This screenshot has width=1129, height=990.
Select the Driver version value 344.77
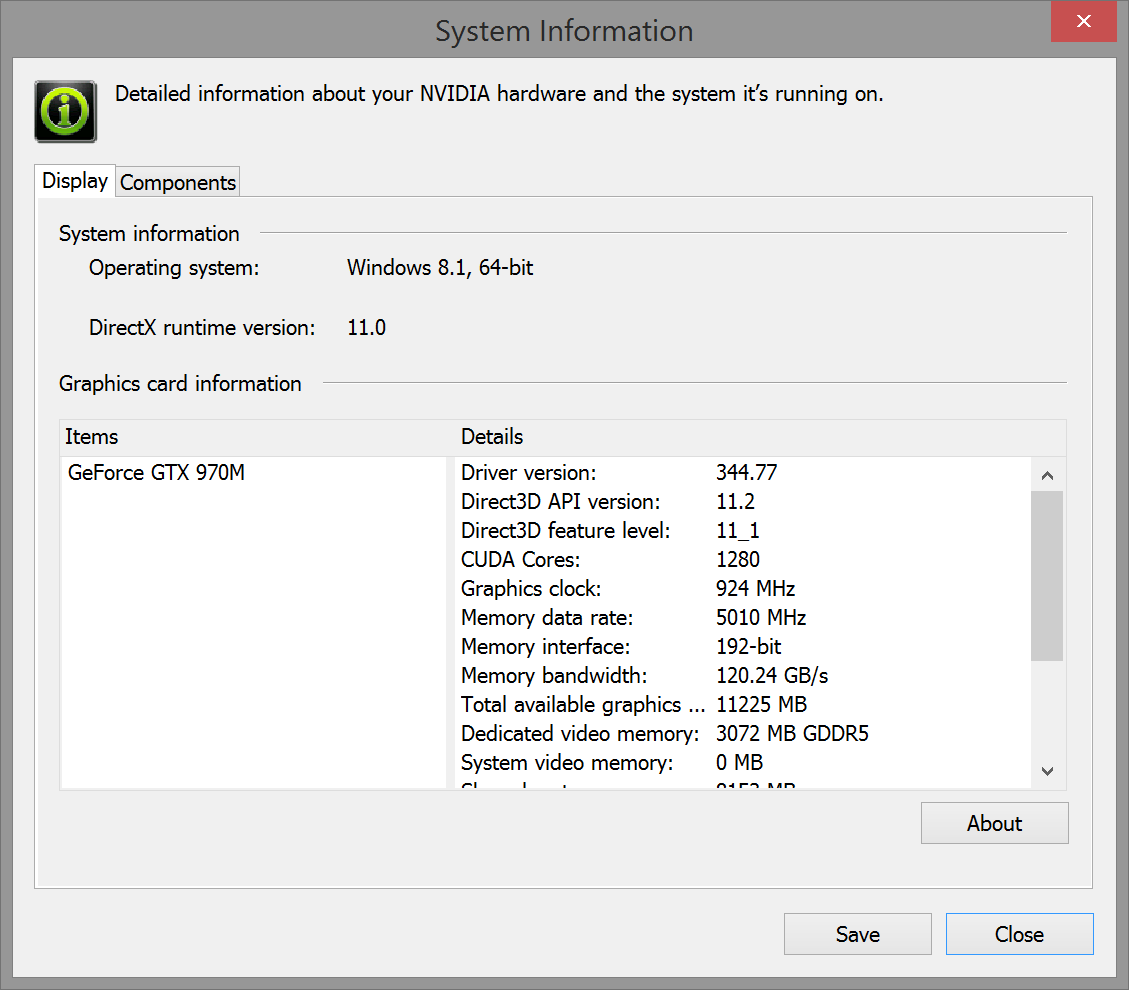coord(747,472)
